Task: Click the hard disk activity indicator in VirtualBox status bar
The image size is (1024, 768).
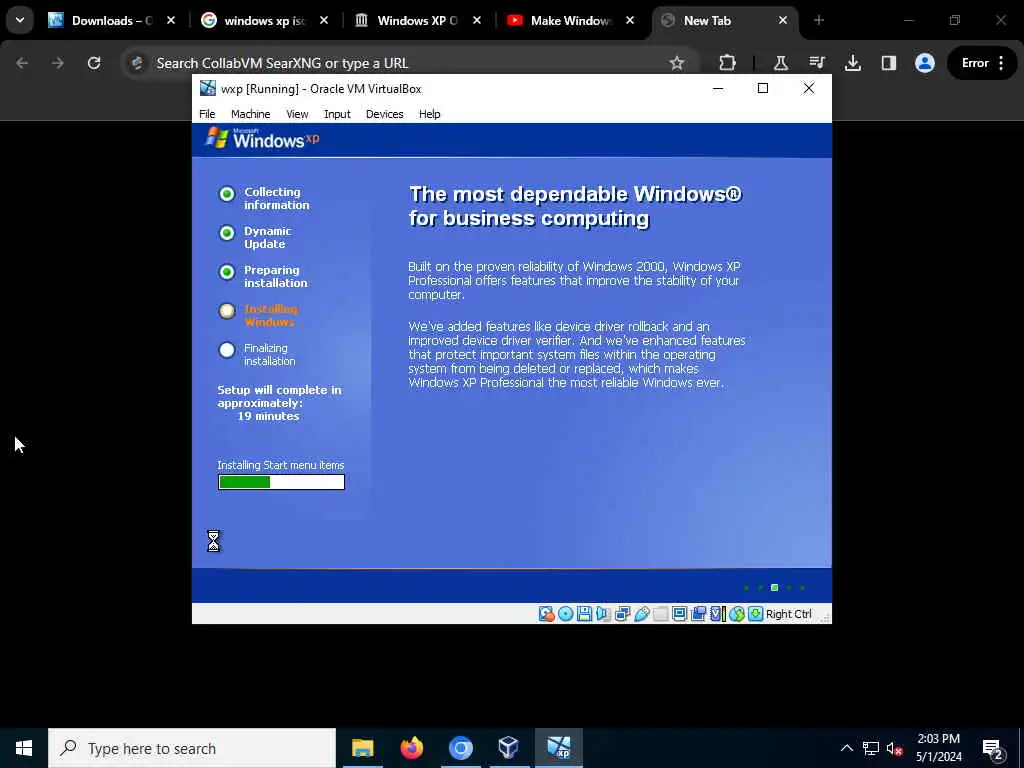Action: [546, 614]
